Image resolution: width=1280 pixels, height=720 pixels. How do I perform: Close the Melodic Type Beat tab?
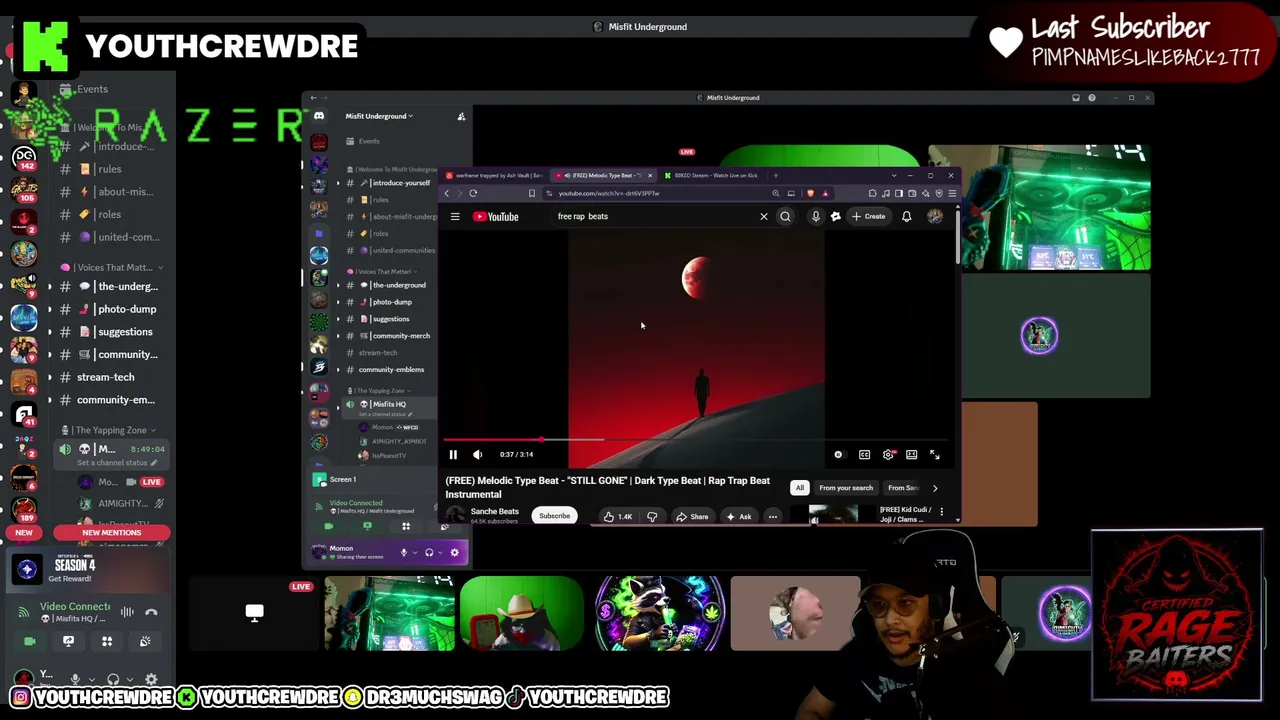pyautogui.click(x=650, y=176)
